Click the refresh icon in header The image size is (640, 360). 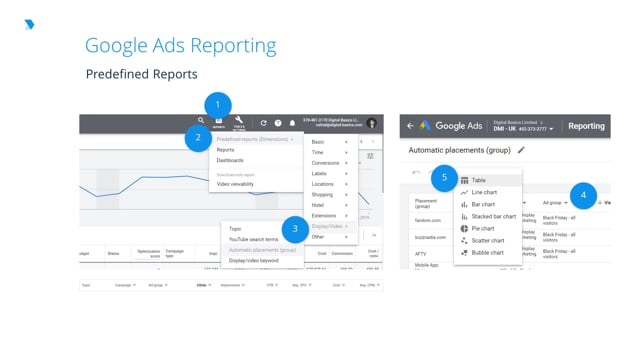[x=263, y=123]
